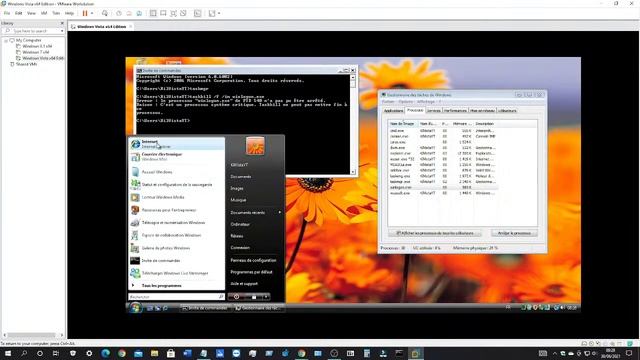Click the Vista Start orb

[136, 307]
